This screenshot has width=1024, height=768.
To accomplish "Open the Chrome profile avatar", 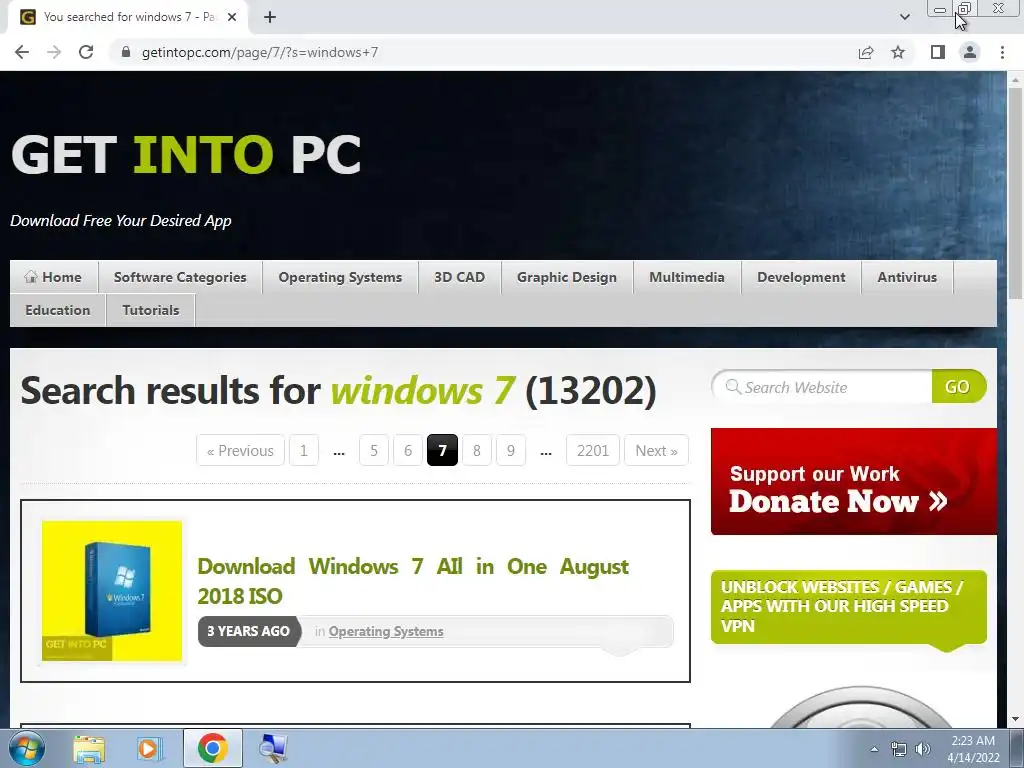I will click(970, 52).
